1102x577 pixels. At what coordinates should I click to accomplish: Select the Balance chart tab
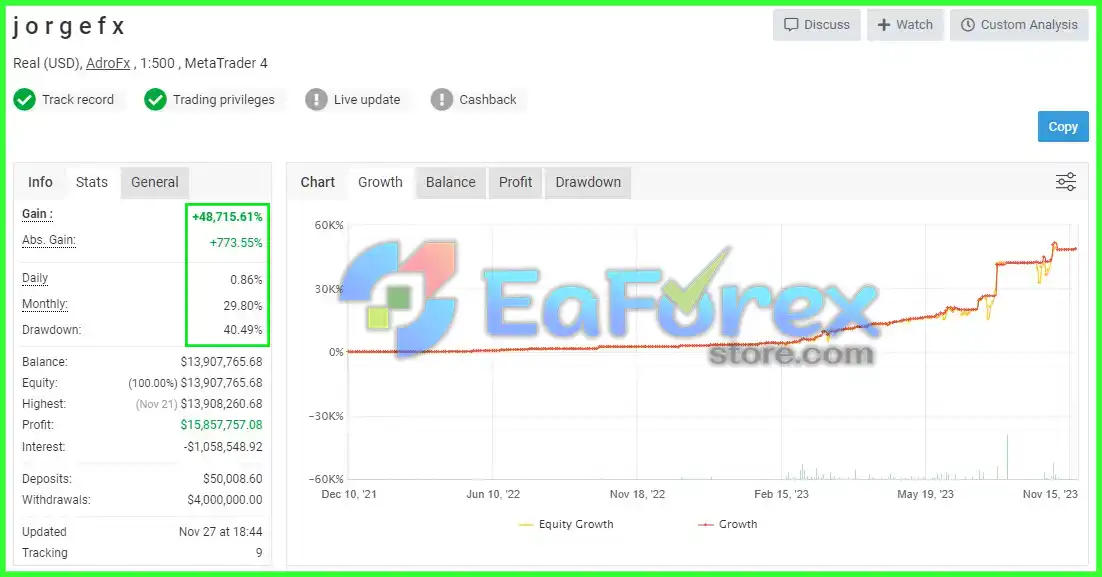pos(450,182)
